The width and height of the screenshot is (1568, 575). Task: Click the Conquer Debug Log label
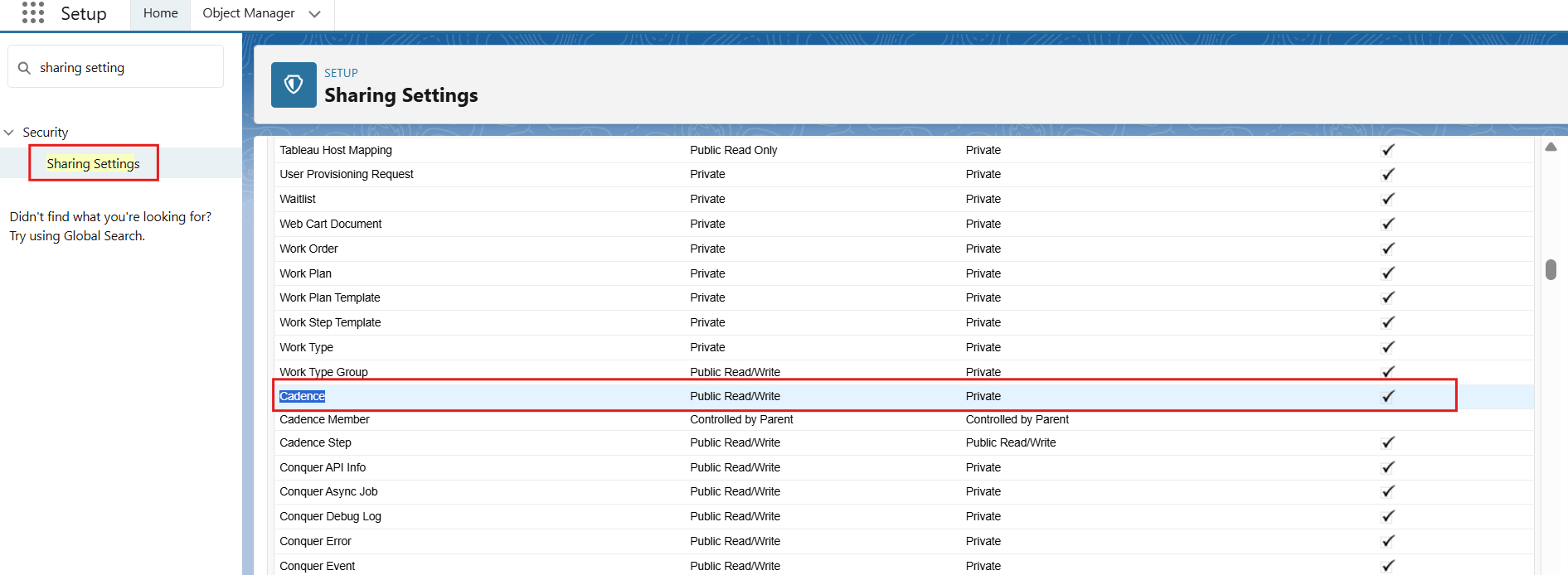[330, 516]
